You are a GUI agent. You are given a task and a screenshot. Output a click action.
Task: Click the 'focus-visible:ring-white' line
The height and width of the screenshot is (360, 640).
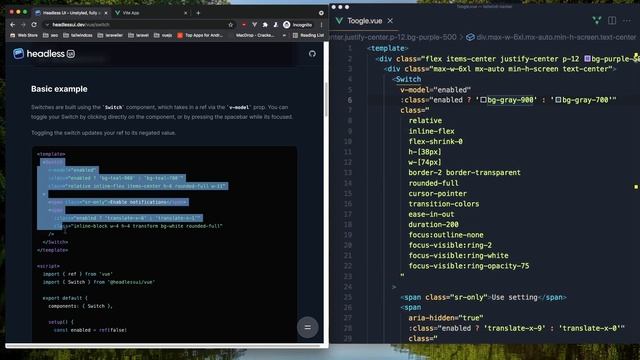[458, 256]
